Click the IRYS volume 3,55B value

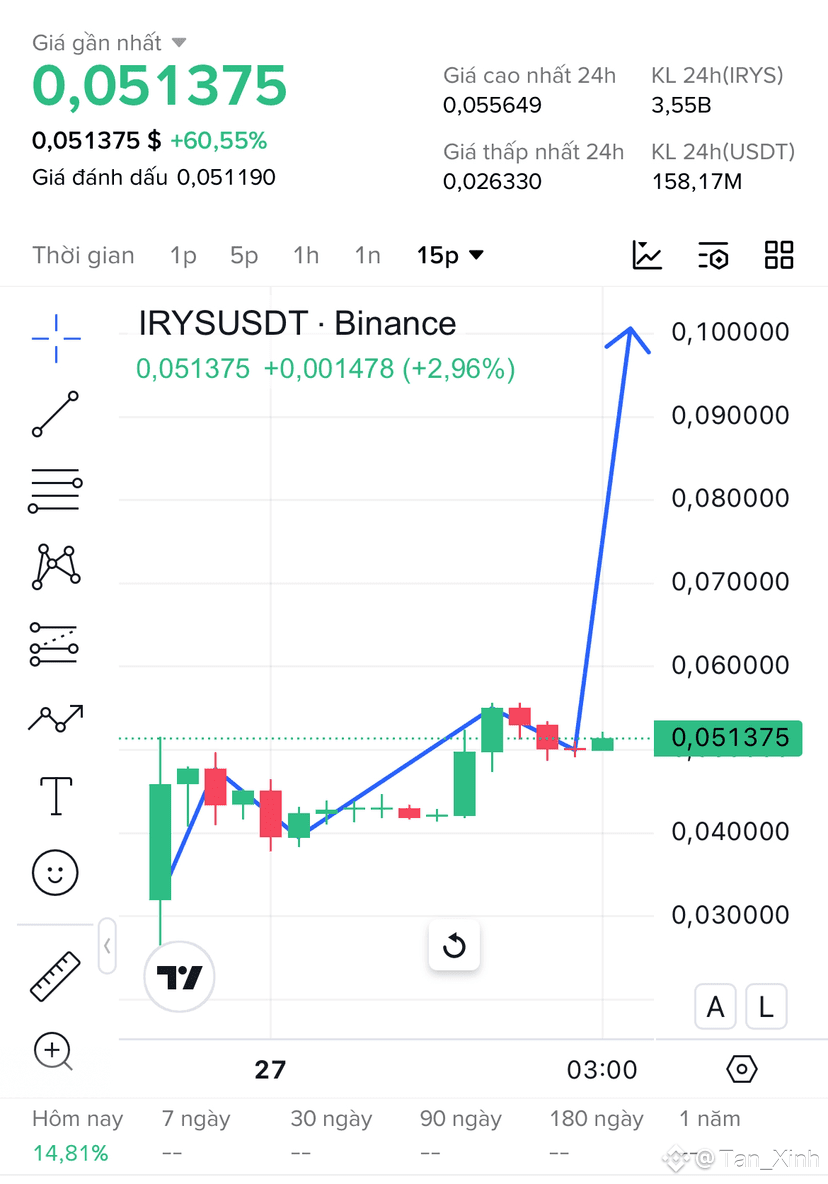[x=681, y=105]
